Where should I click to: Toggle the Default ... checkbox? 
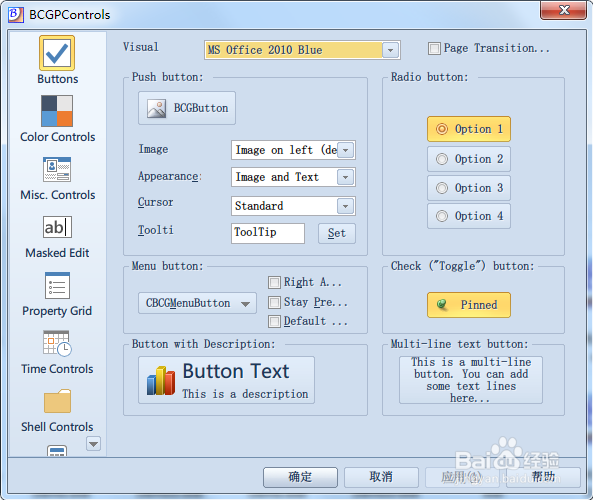point(274,321)
